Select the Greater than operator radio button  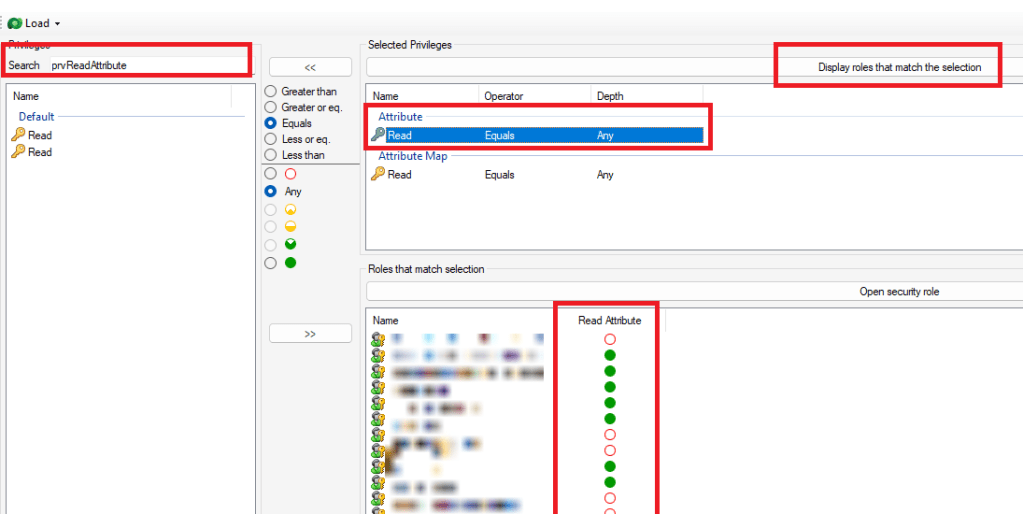coord(270,91)
